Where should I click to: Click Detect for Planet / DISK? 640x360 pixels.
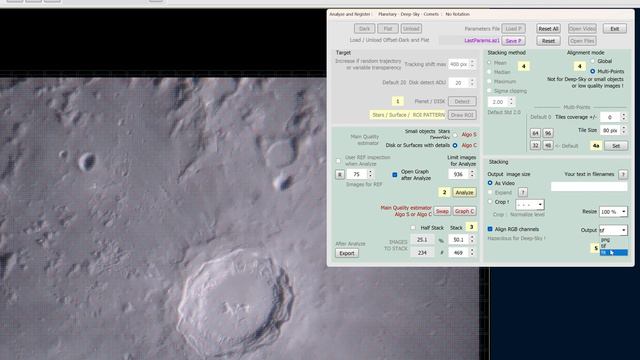462,101
